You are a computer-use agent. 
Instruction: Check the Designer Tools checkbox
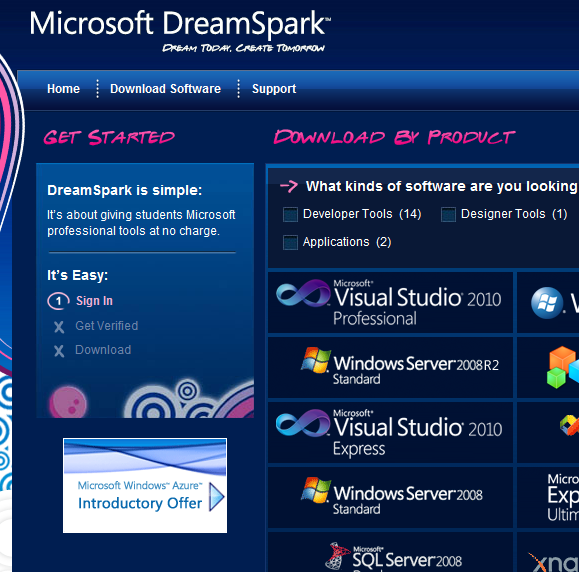pos(448,214)
